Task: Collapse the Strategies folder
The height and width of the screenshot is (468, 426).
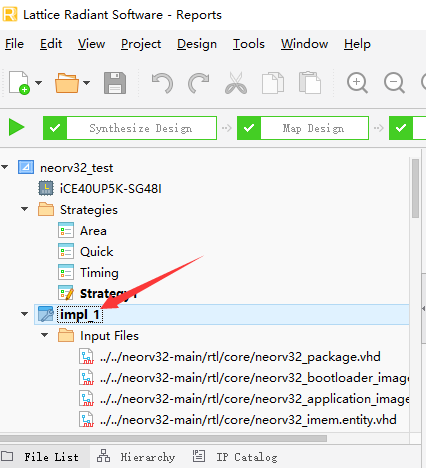Action: coord(25,209)
